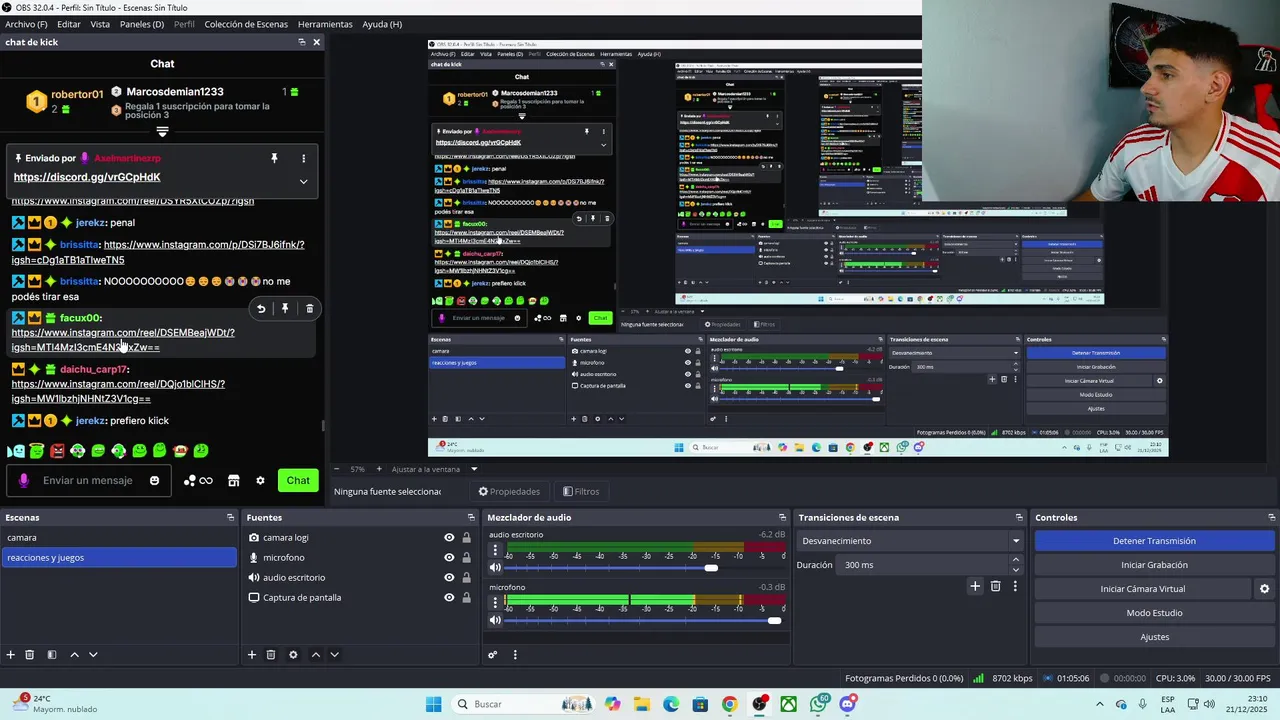
Task: Remove selected scene with trash icon
Action: pos(30,655)
